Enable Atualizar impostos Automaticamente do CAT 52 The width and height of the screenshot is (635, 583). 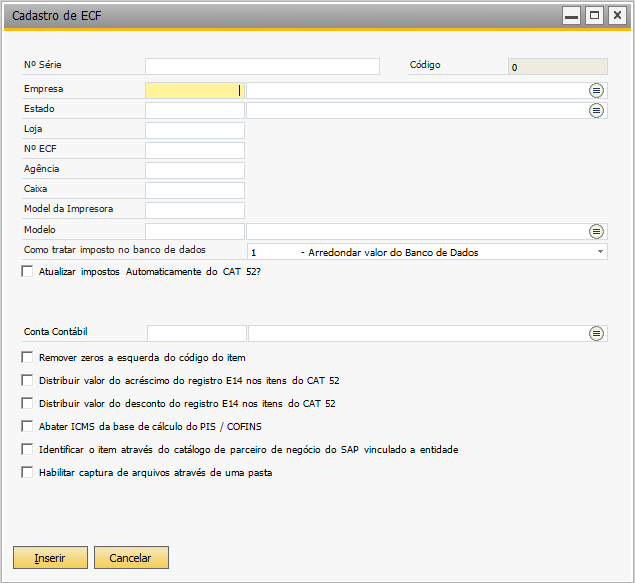pos(27,271)
